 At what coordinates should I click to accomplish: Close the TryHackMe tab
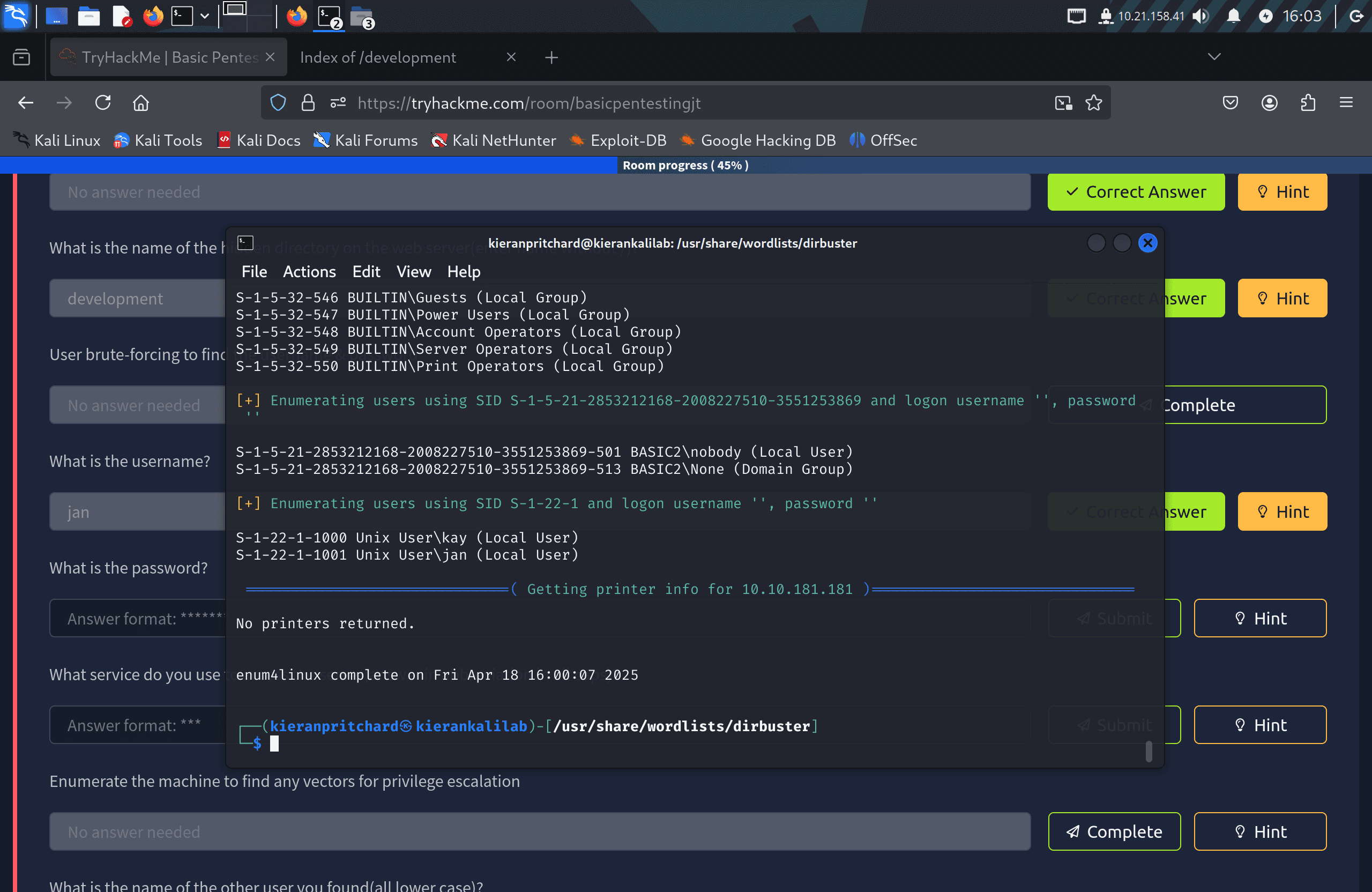pos(270,56)
